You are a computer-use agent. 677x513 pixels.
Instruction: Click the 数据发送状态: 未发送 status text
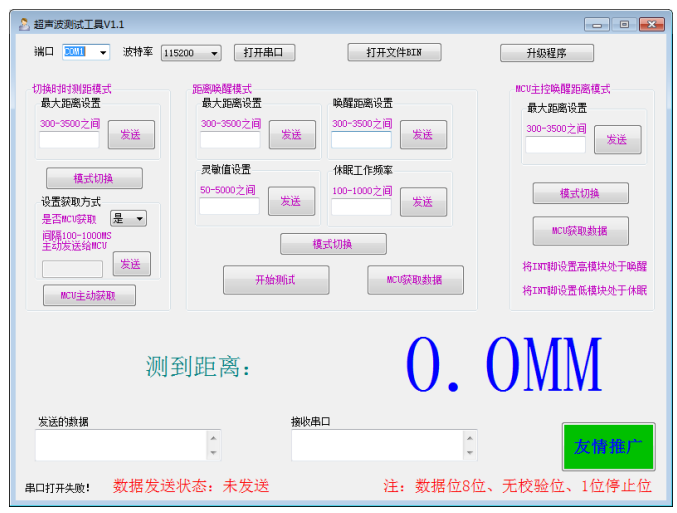[191, 486]
